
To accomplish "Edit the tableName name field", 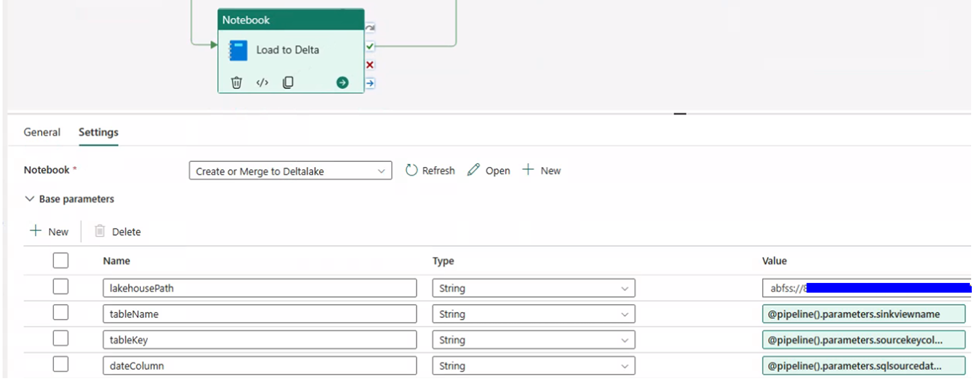I will (x=260, y=314).
